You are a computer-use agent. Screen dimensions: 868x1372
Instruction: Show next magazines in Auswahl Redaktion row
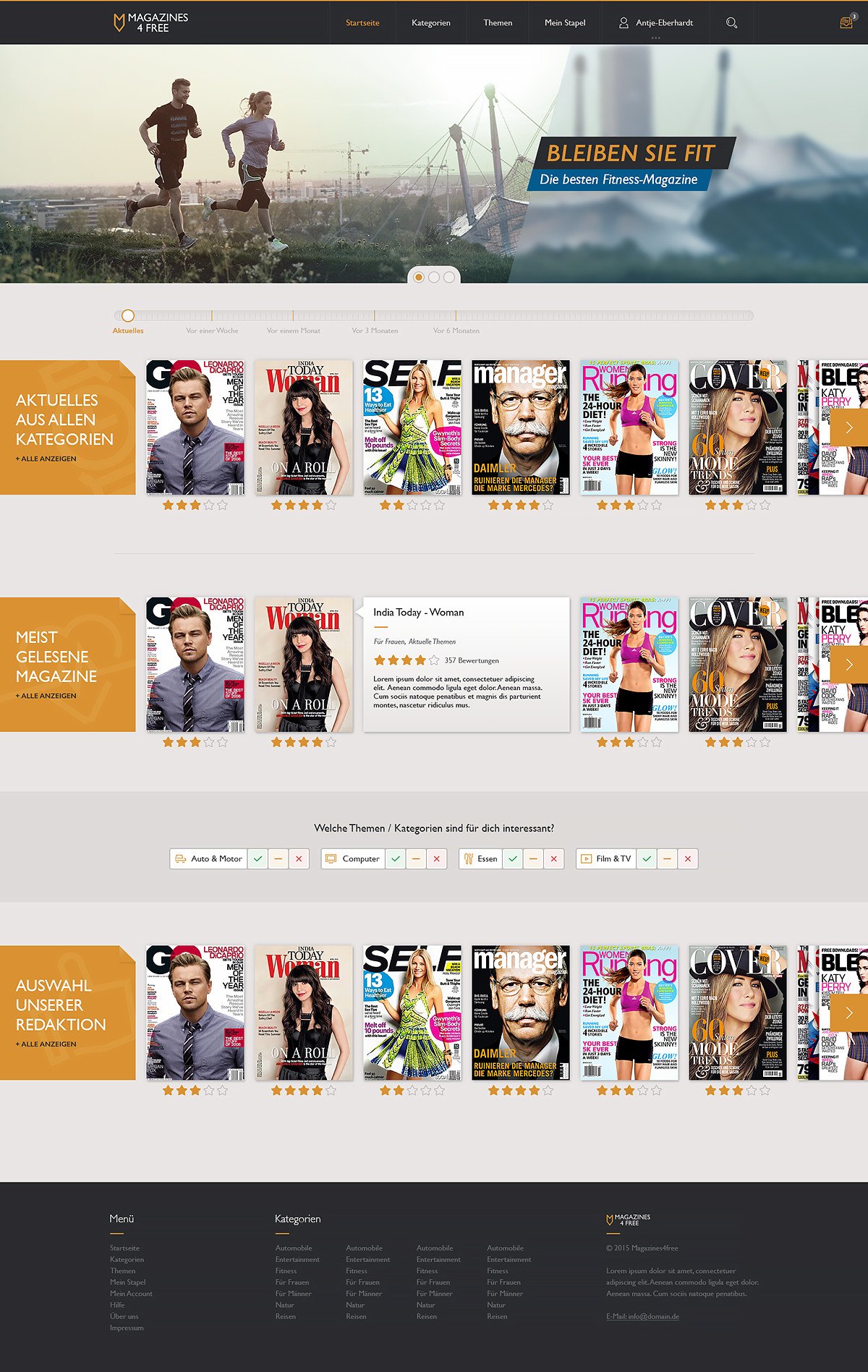coord(848,1013)
